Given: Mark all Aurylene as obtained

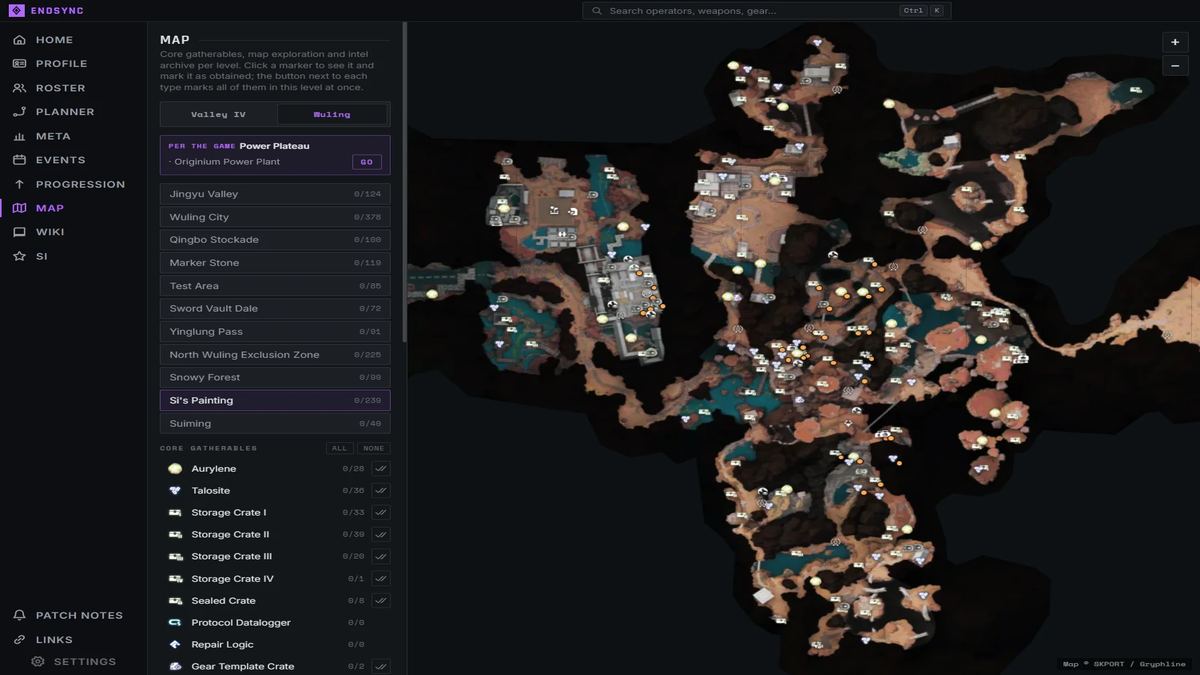Looking at the screenshot, I should [380, 468].
